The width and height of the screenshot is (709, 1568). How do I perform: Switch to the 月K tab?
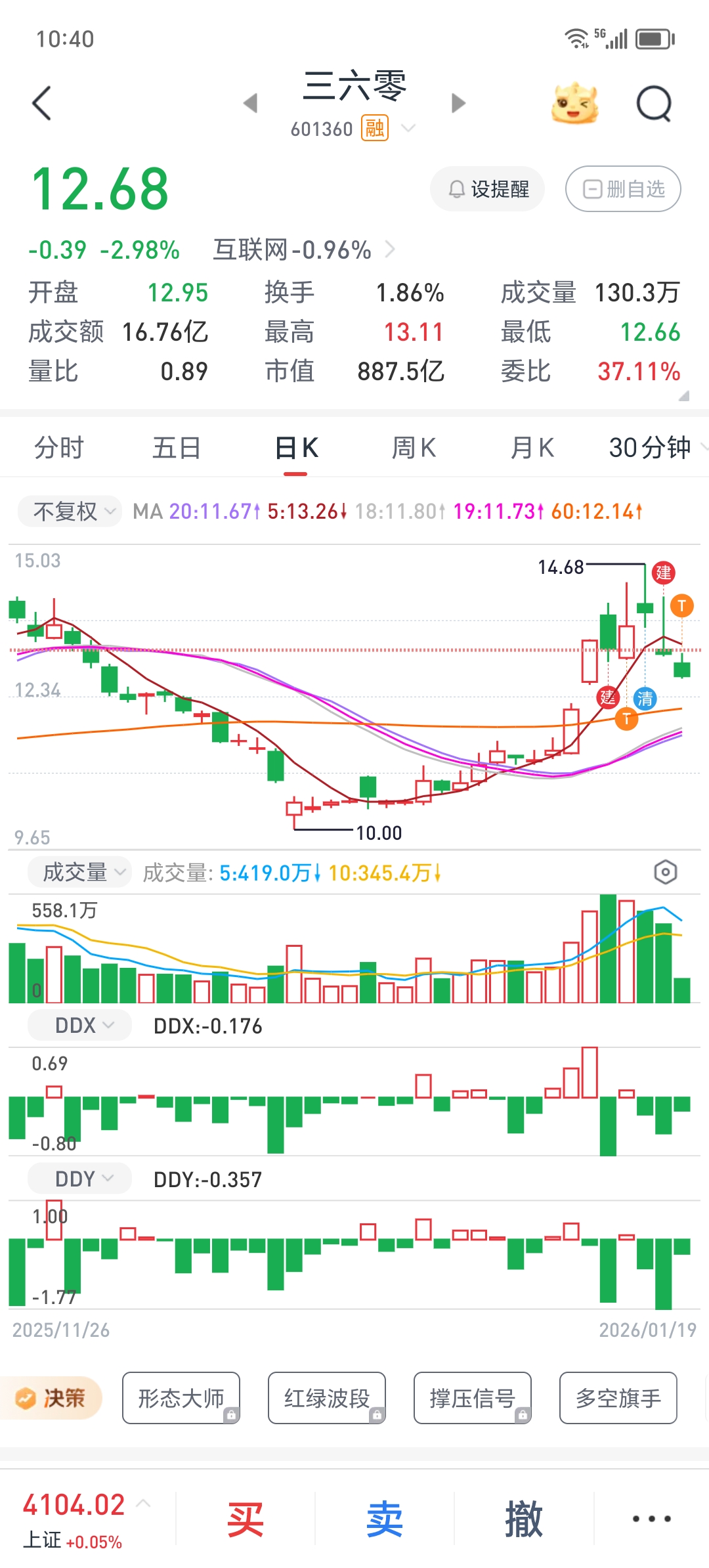click(532, 448)
